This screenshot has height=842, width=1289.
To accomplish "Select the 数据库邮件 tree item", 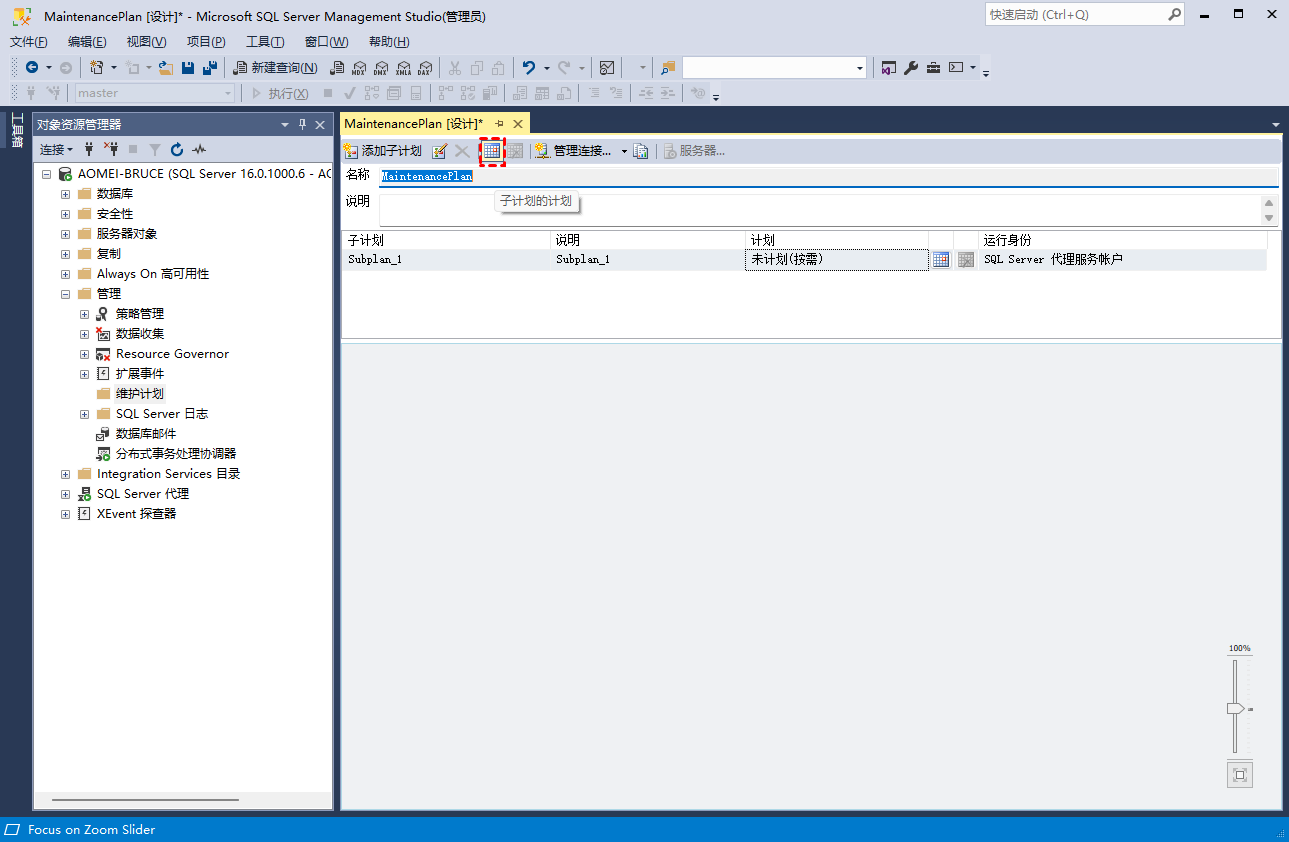I will [145, 434].
